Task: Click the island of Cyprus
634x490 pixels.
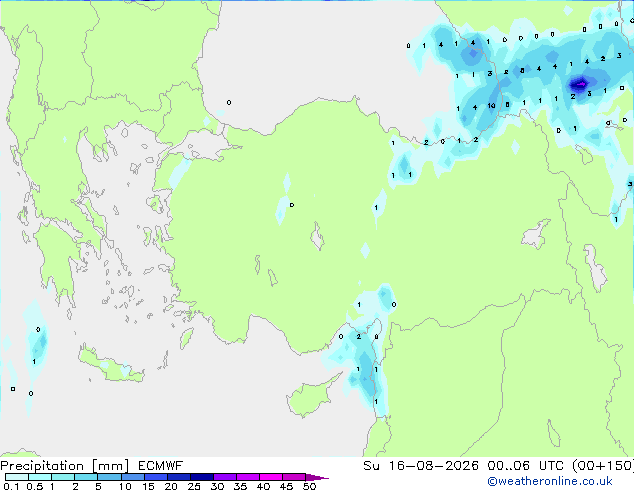Action: (311, 396)
